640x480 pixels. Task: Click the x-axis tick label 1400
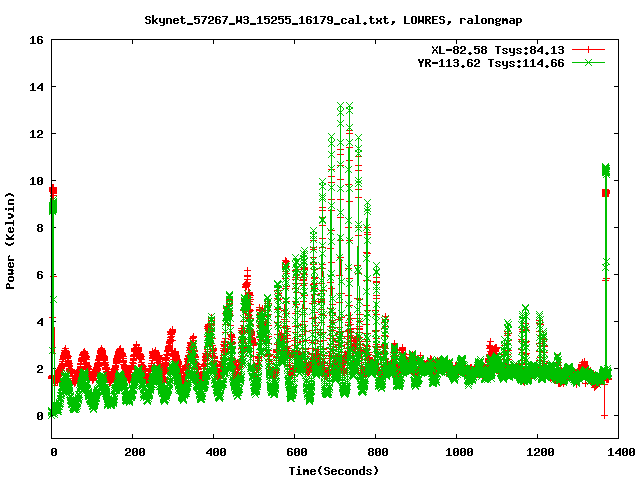[x=621, y=452]
